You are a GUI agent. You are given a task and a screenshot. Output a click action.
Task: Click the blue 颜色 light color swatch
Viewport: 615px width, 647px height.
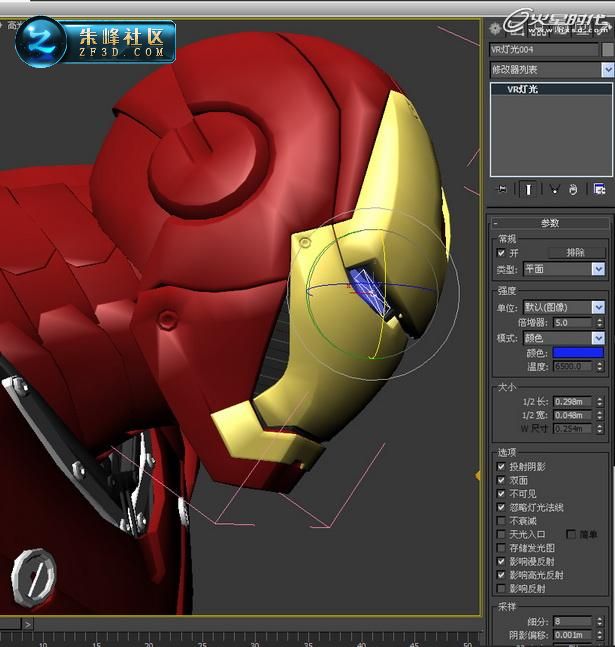(578, 352)
